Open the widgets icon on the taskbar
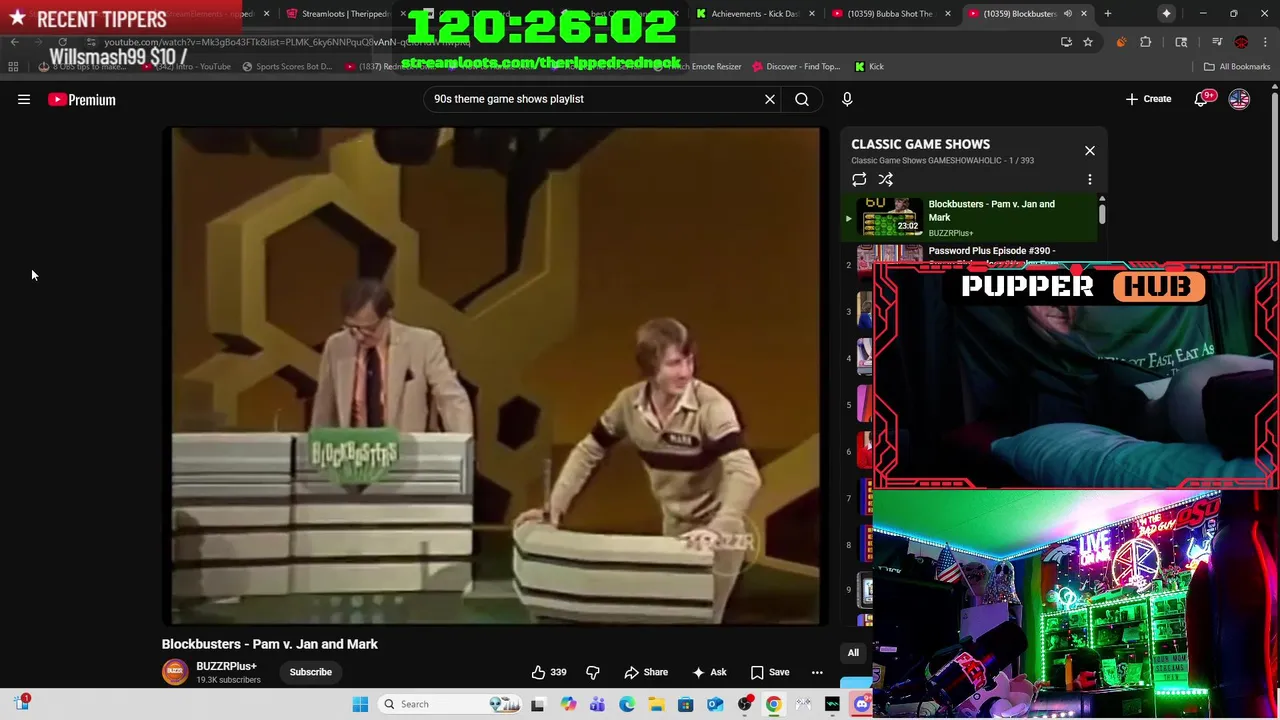This screenshot has height=720, width=1280. [21, 704]
